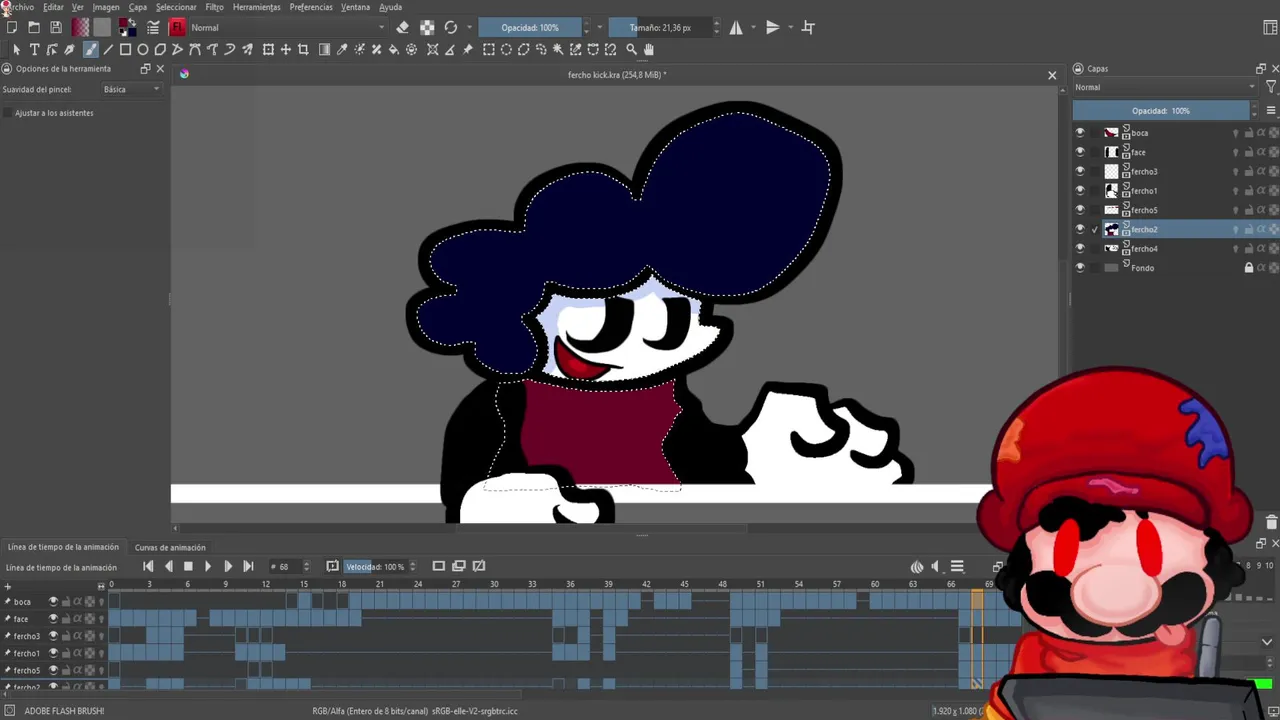Click the Save document icon
Screen dimensions: 1280x720
pos(56,27)
